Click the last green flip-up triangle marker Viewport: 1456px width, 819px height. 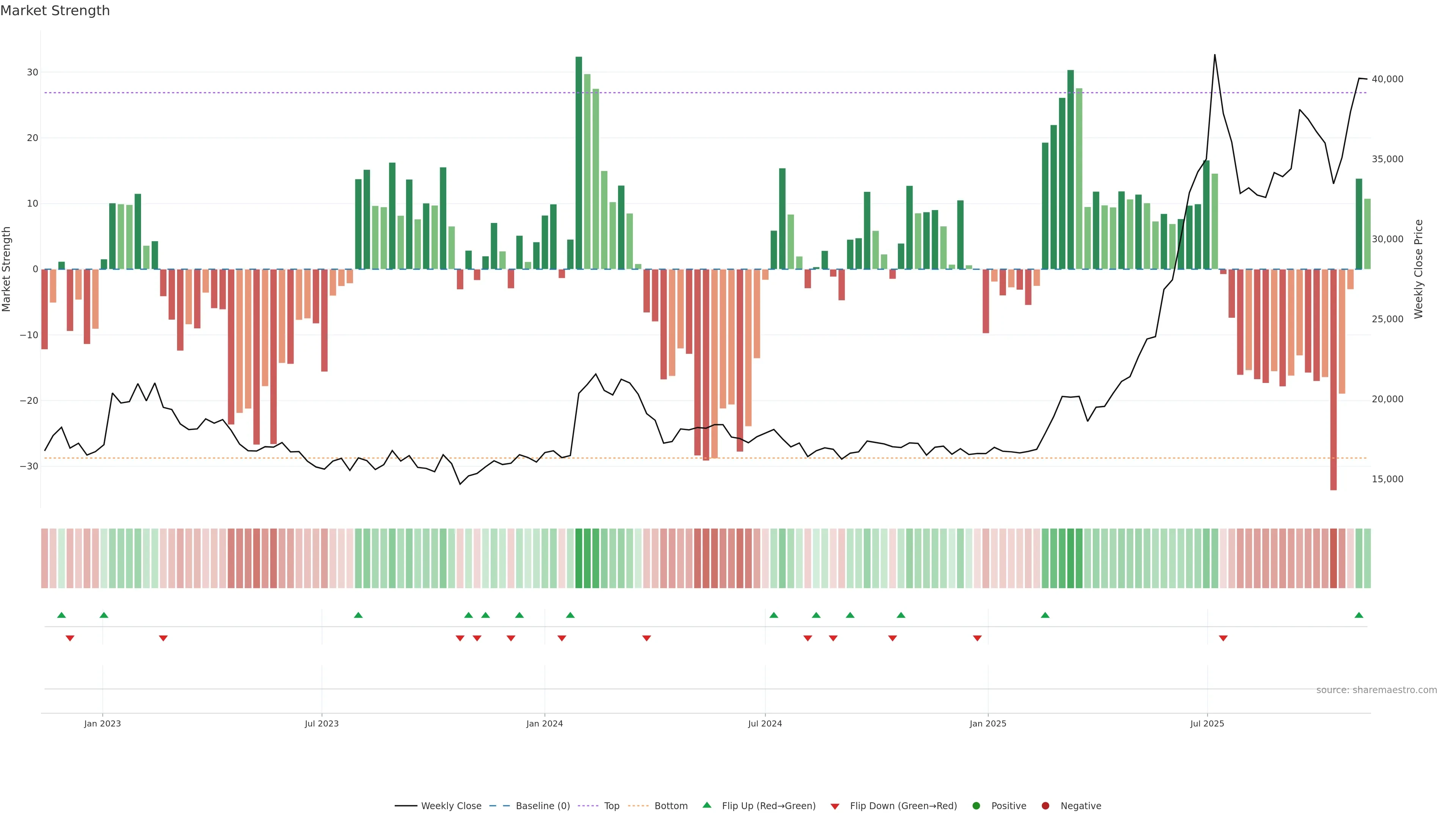(1359, 615)
